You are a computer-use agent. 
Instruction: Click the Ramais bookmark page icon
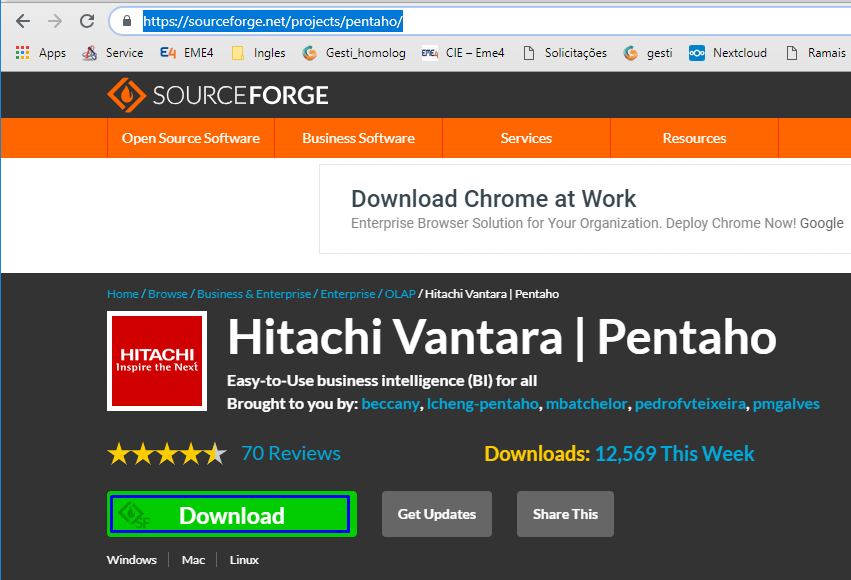pos(792,53)
